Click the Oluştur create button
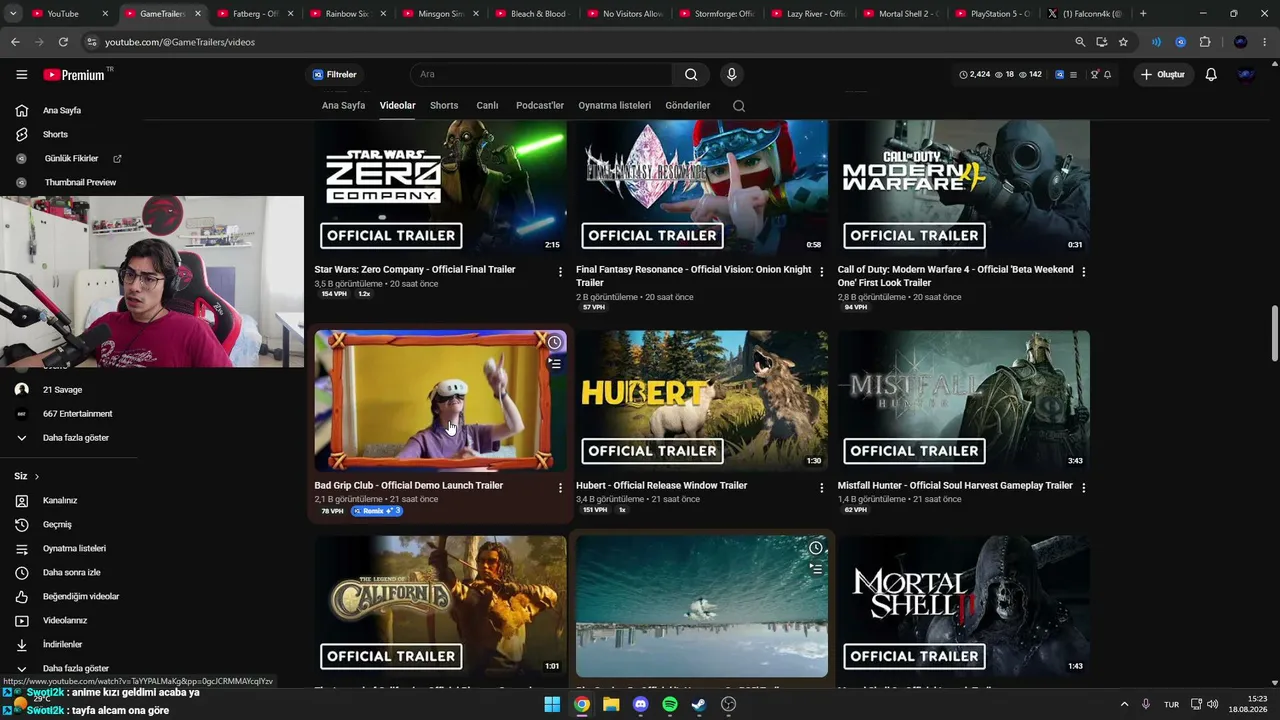 (1164, 75)
